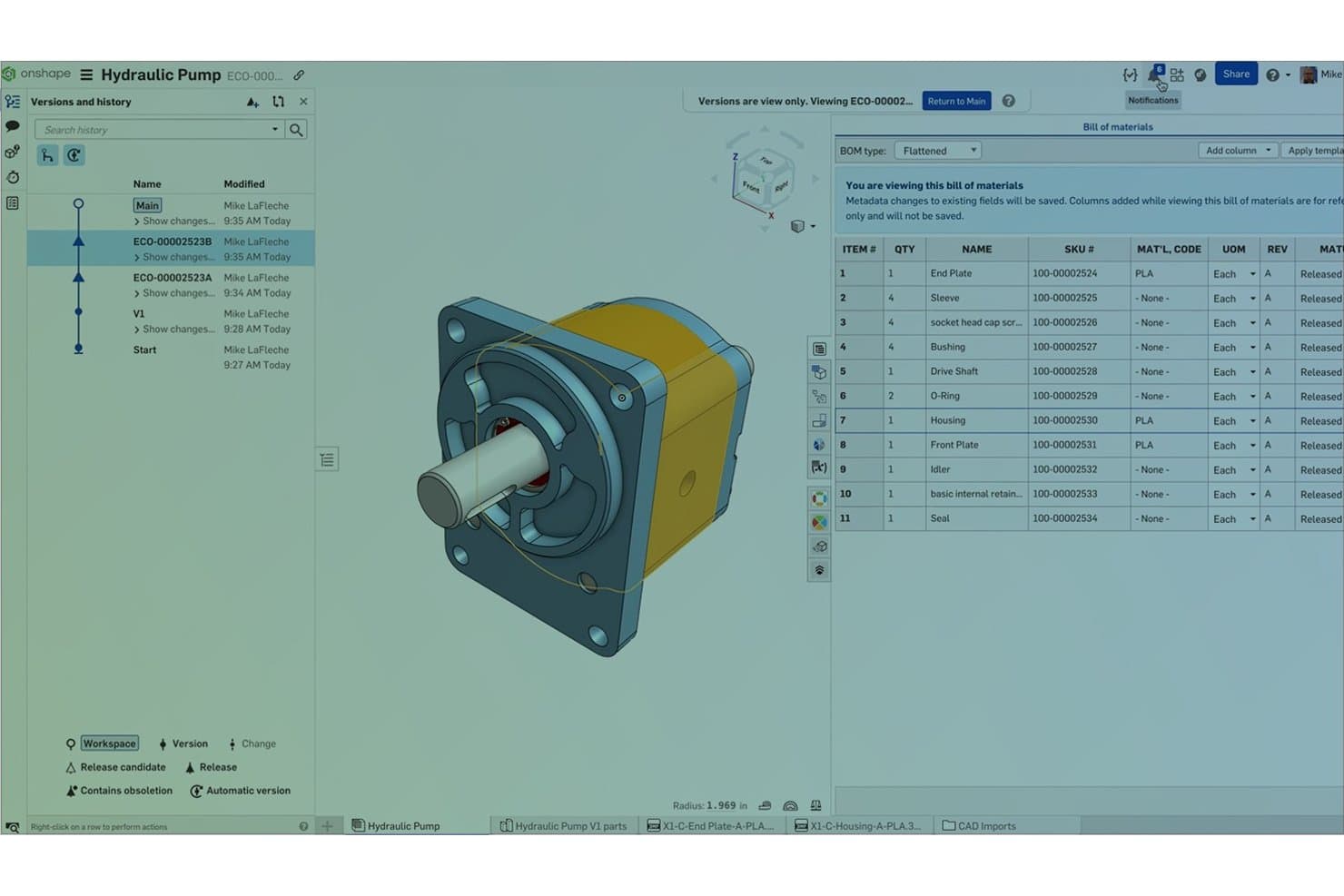
Task: Open the checklist icon in left sidebar
Action: coord(13,202)
